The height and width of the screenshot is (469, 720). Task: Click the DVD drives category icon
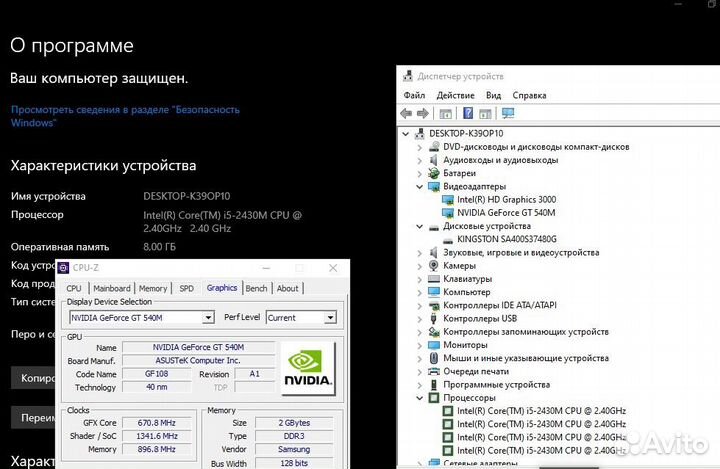click(434, 147)
